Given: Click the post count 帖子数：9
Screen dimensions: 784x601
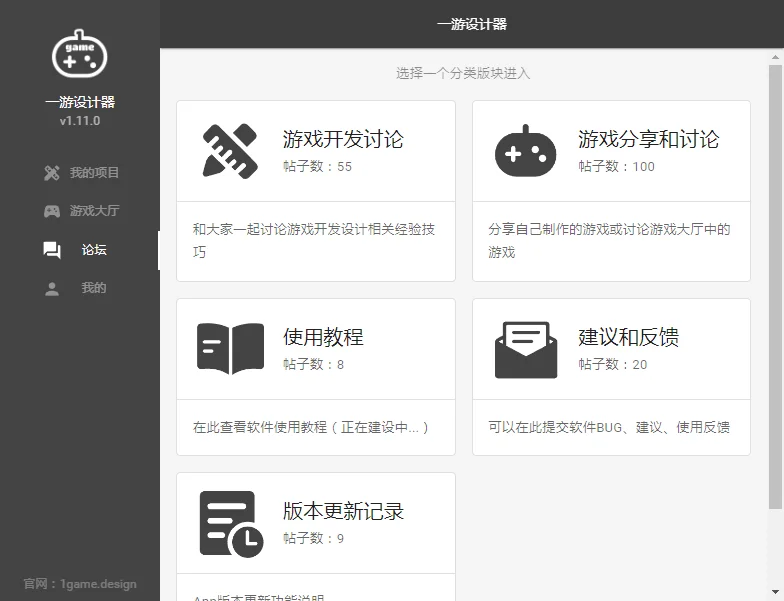Looking at the screenshot, I should click(313, 538).
